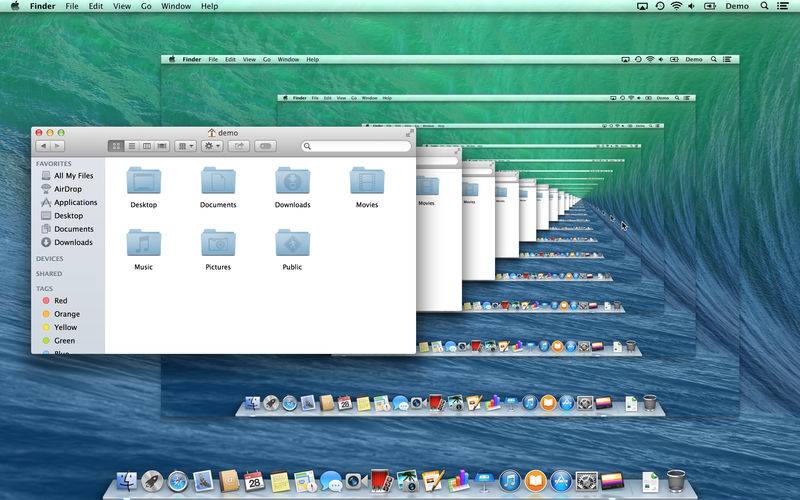800x500 pixels.
Task: Select All My Files in sidebar
Action: [67, 176]
